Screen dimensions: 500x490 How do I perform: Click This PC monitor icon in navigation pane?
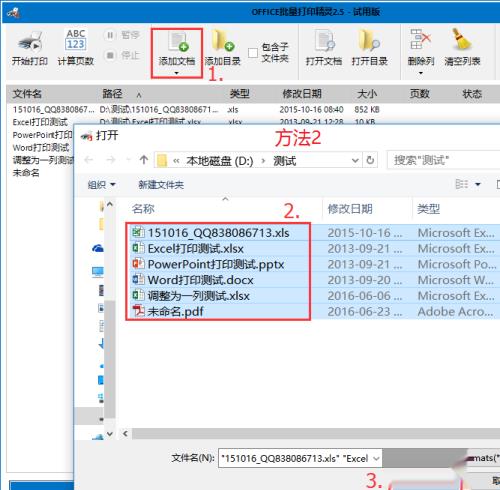[x=98, y=272]
